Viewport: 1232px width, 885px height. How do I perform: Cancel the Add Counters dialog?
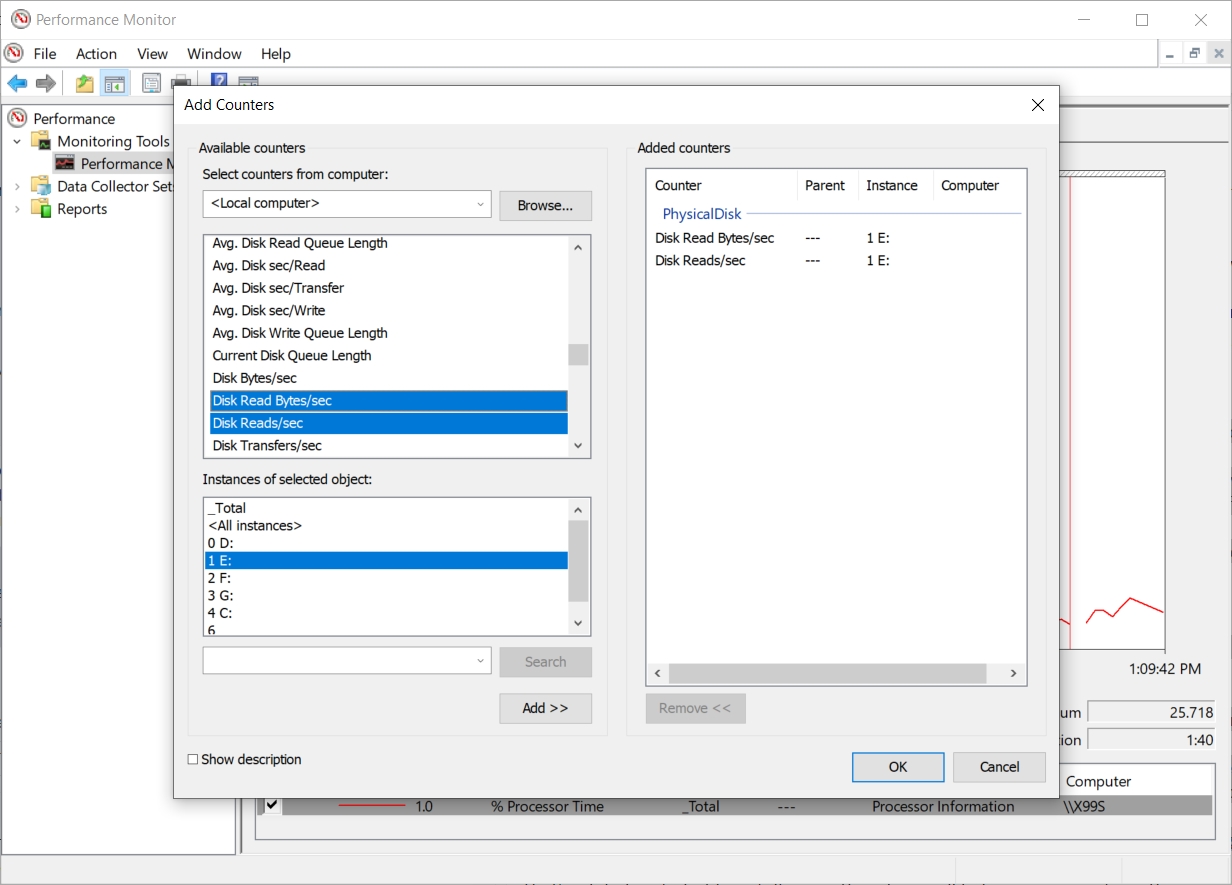click(999, 767)
